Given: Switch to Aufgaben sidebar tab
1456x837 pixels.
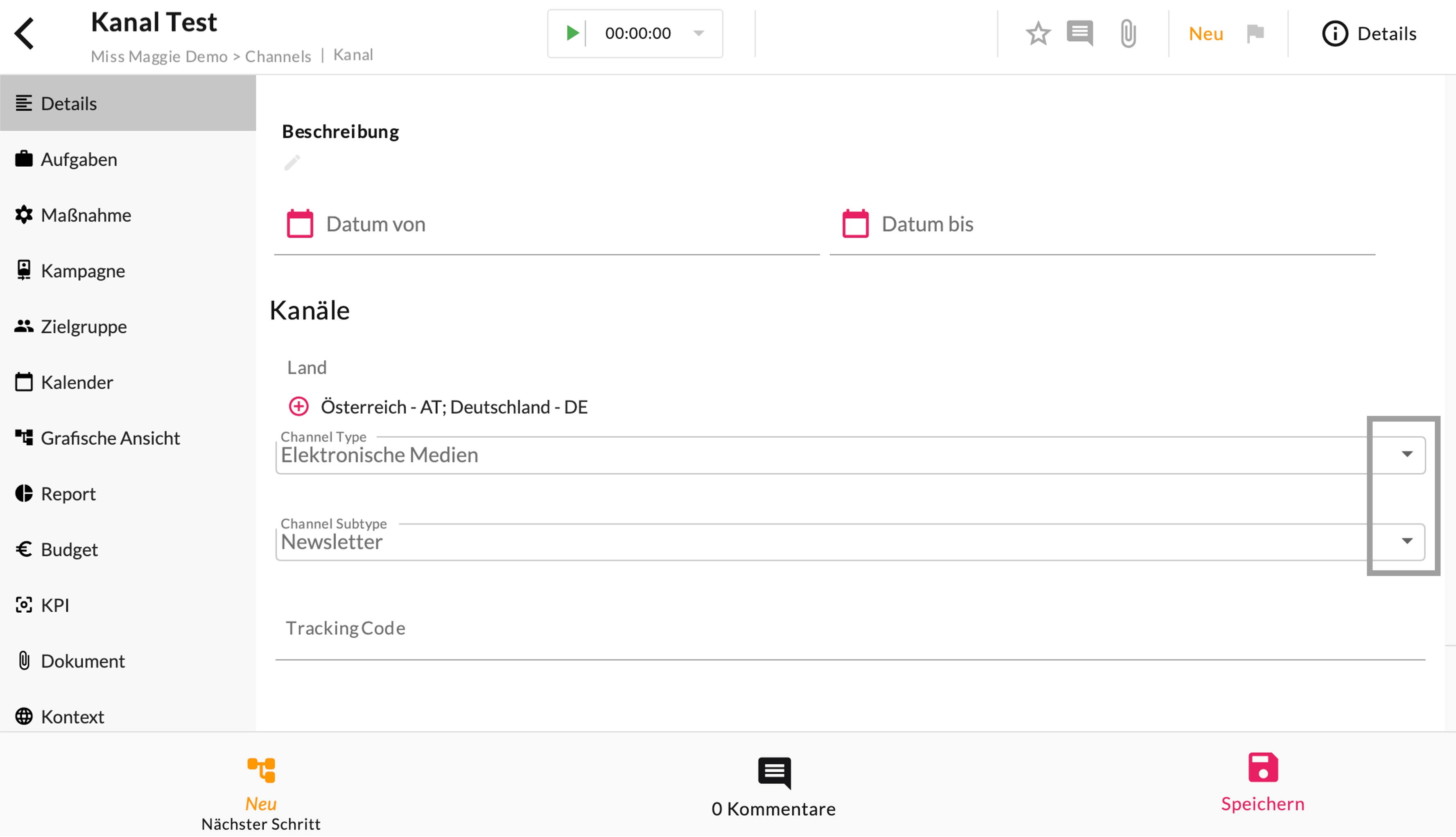Looking at the screenshot, I should pos(79,159).
